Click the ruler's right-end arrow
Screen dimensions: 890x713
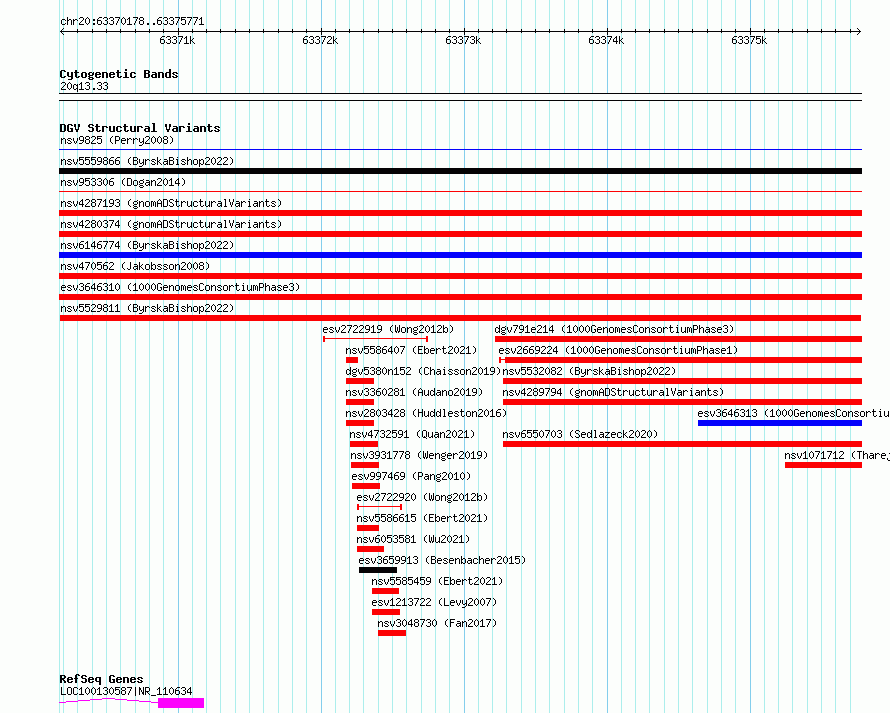coord(859,32)
